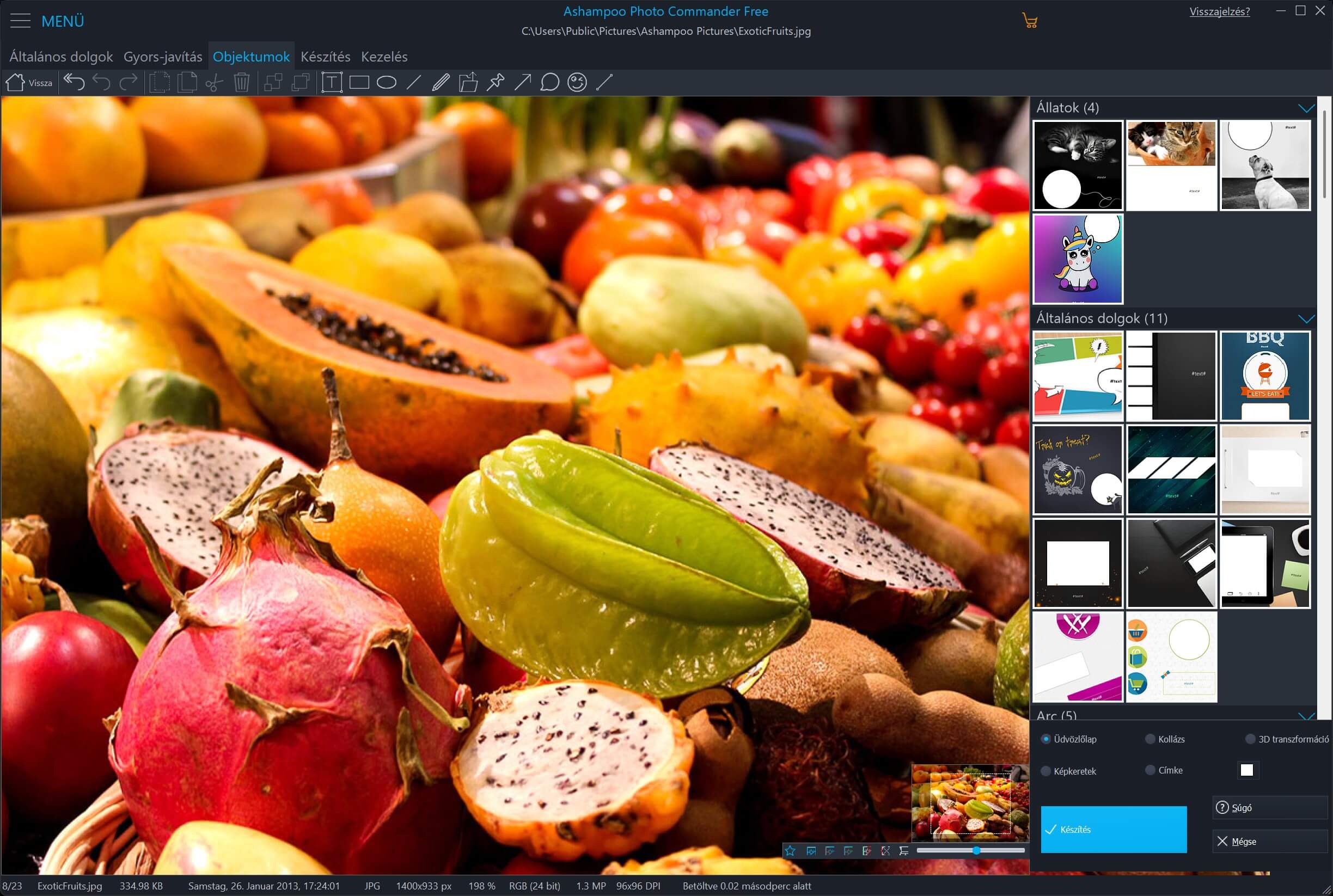Open the Készítés tab
Viewport: 1333px width, 896px height.
click(325, 57)
